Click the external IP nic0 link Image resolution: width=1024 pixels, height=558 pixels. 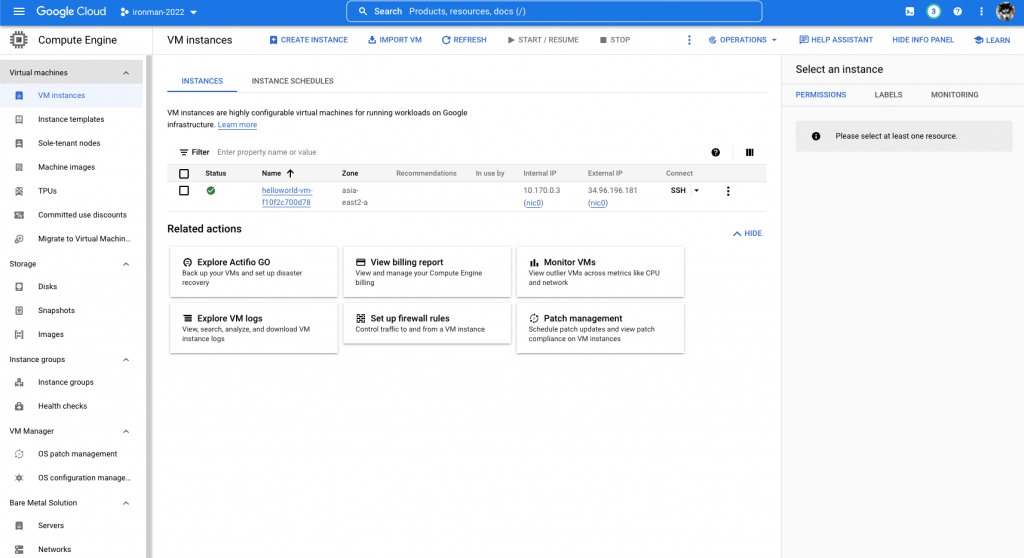(598, 203)
